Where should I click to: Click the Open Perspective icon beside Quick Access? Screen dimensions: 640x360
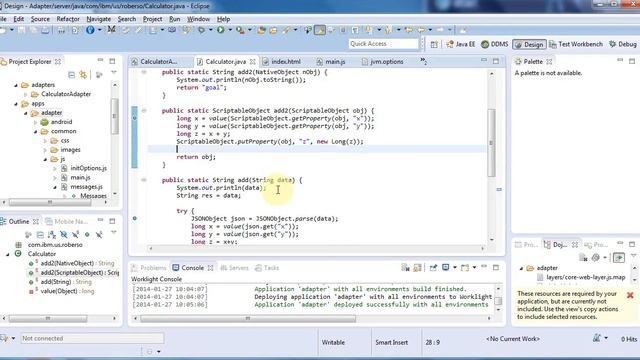[434, 44]
